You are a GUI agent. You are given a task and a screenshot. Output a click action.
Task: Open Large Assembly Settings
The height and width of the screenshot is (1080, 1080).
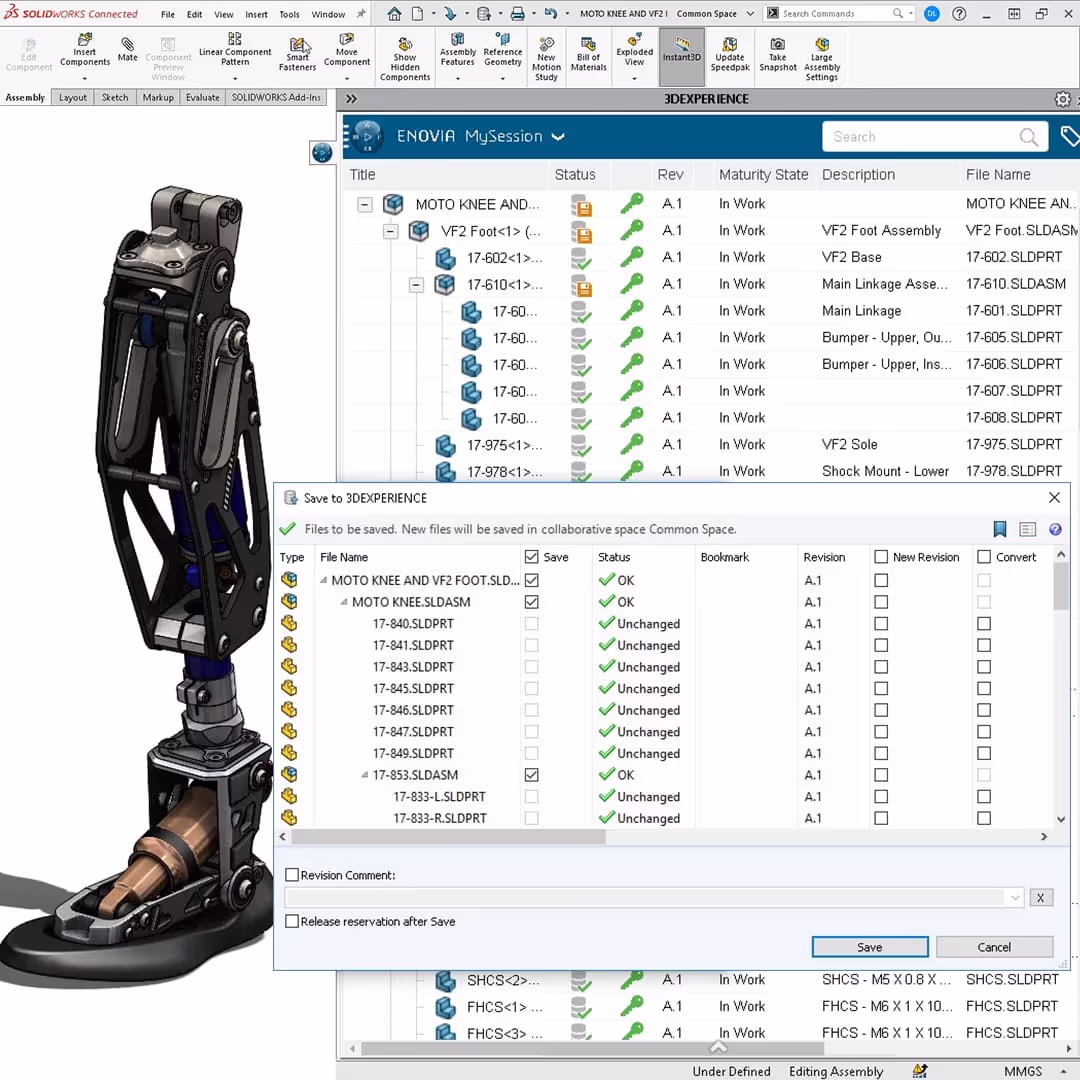point(822,59)
